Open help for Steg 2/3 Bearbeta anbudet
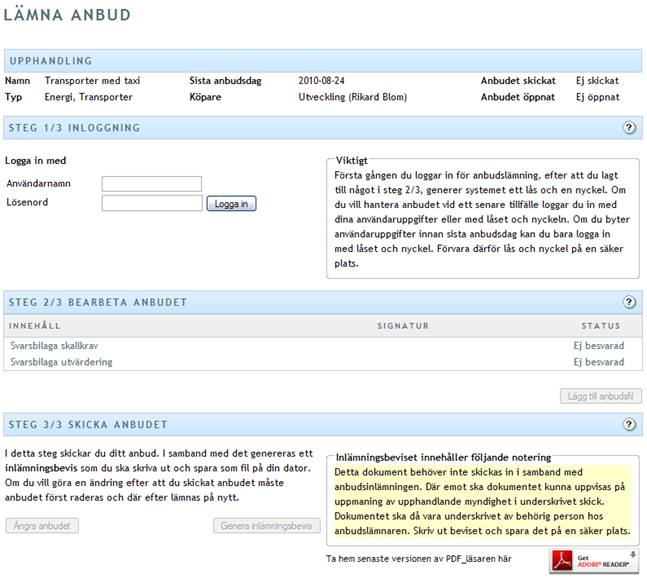The height and width of the screenshot is (579, 647). [x=629, y=302]
